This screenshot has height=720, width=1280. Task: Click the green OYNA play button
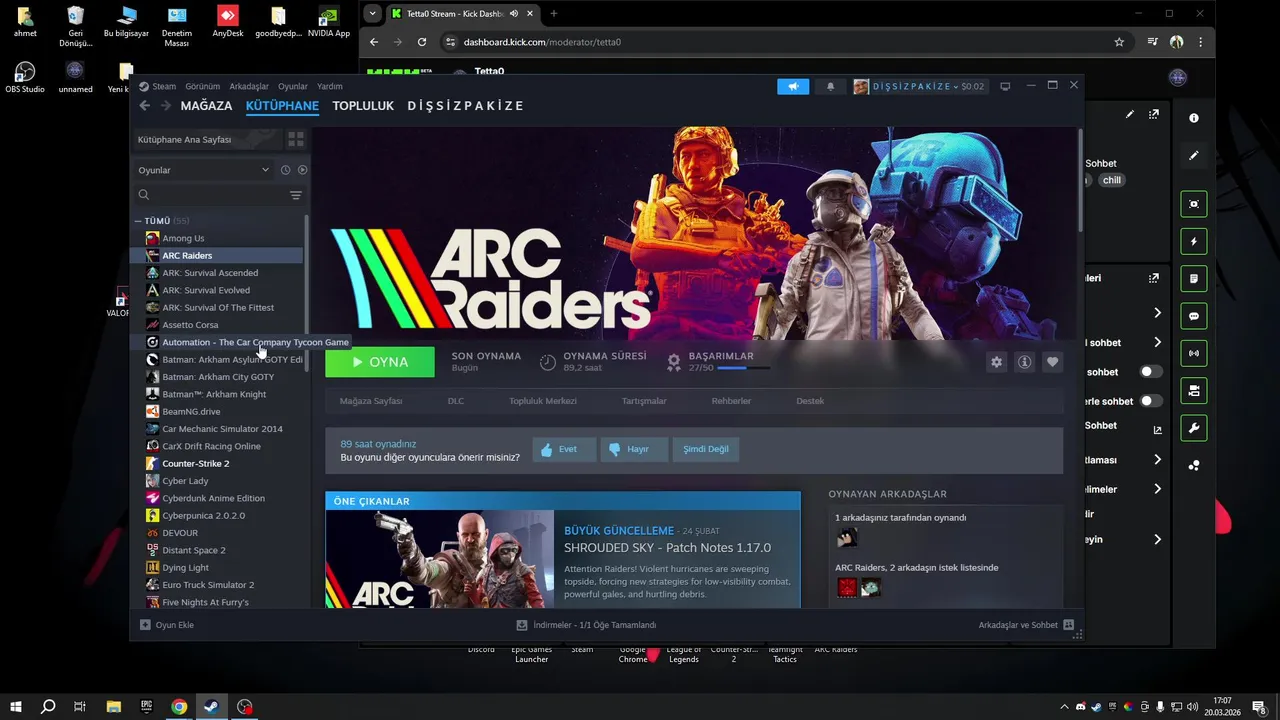pos(380,362)
